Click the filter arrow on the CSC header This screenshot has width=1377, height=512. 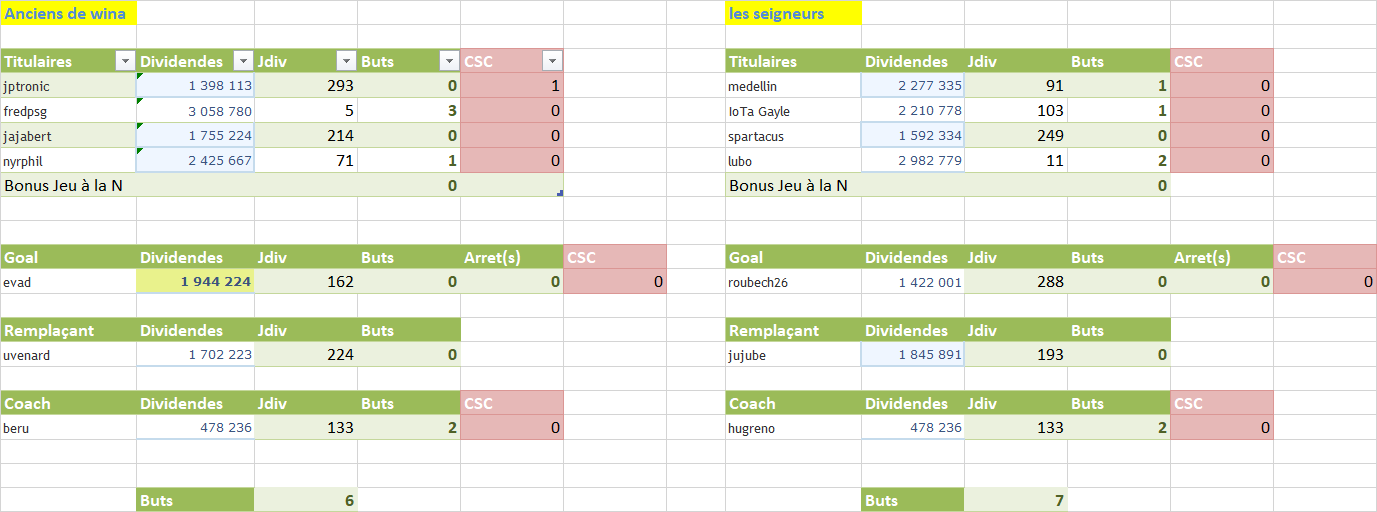(x=552, y=61)
